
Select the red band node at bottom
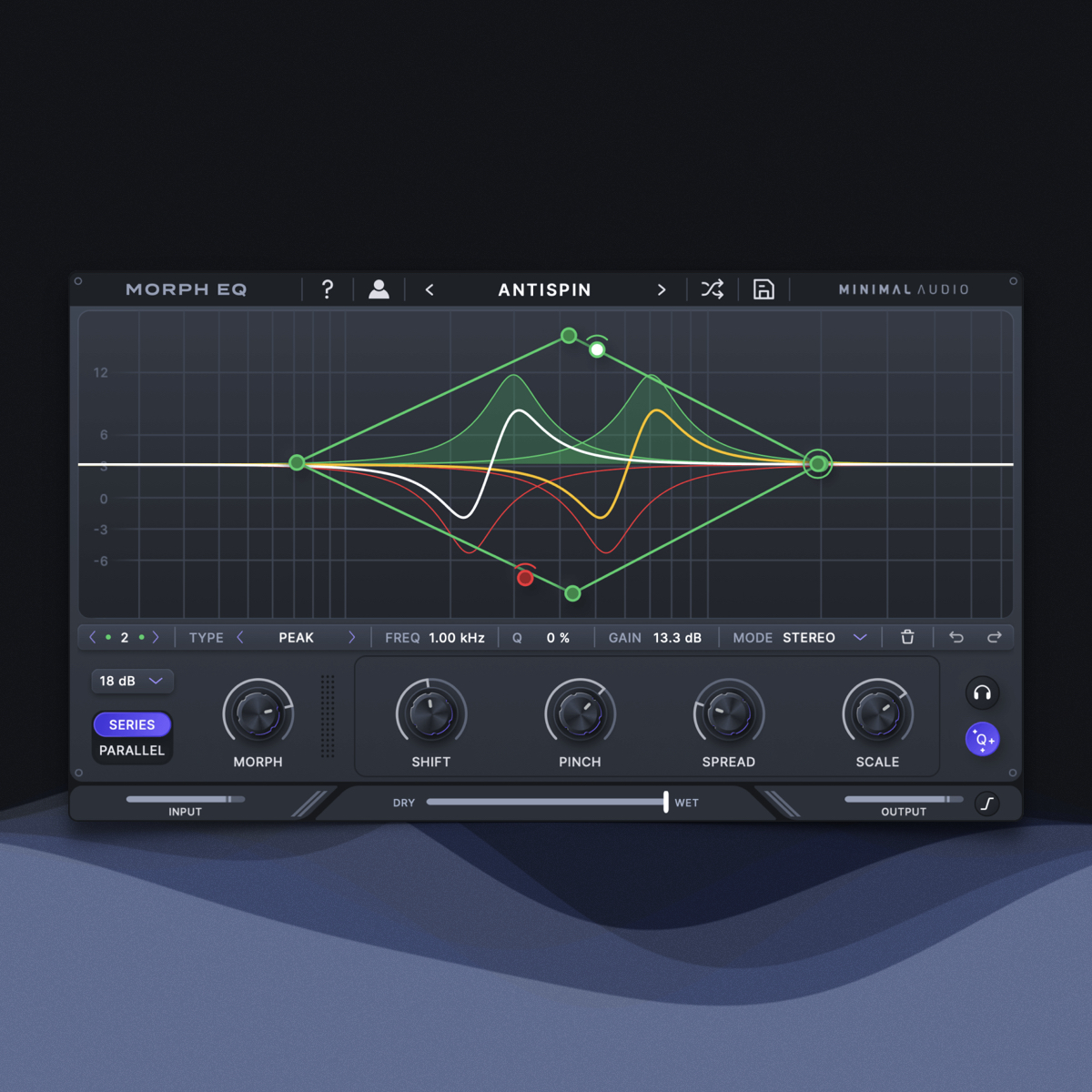pos(525,578)
